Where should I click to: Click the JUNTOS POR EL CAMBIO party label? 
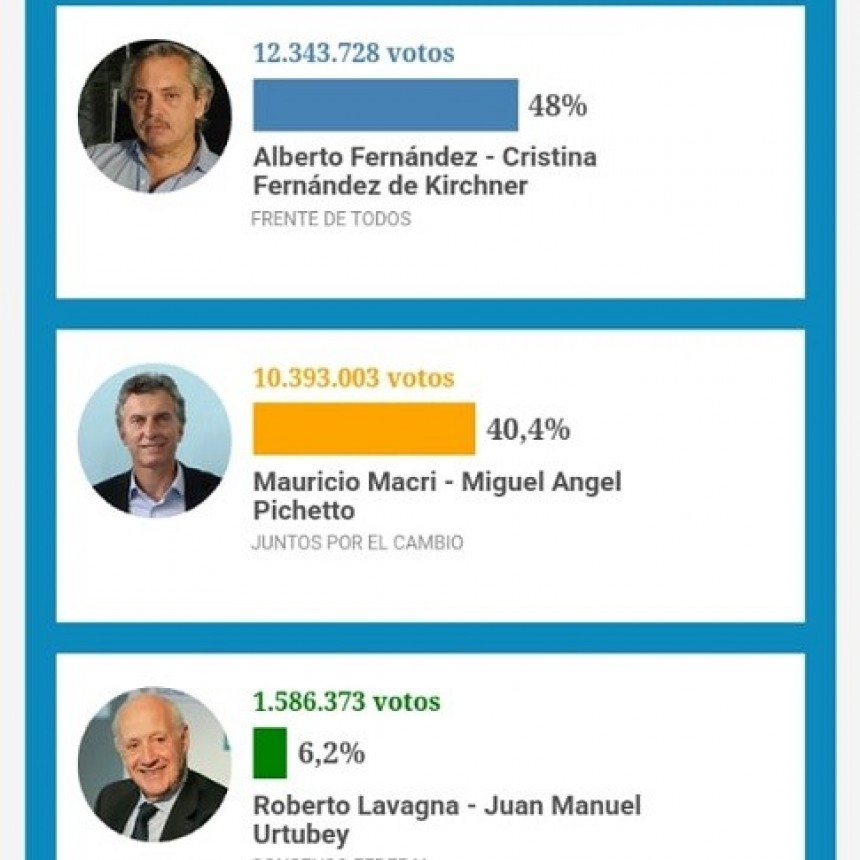[358, 543]
